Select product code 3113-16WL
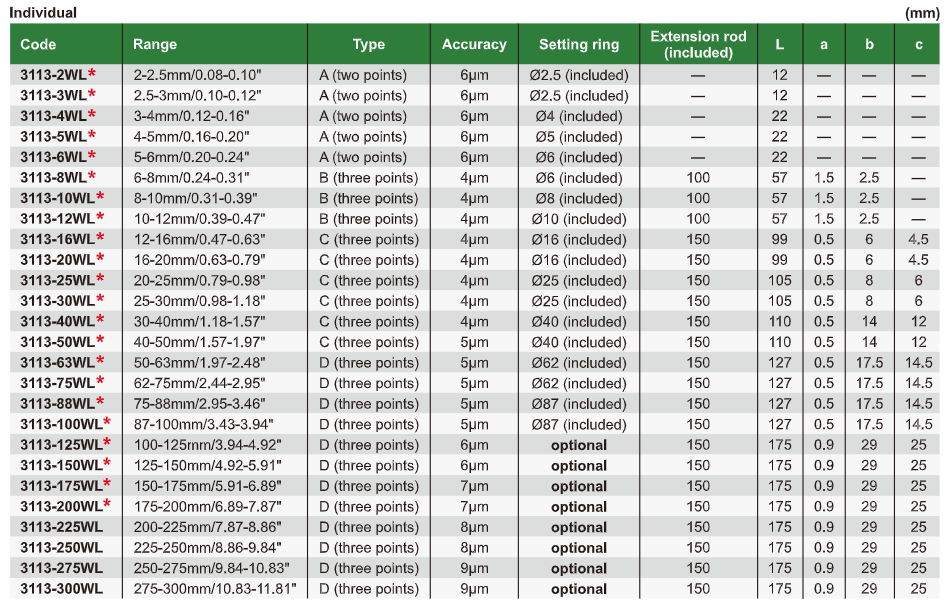The height and width of the screenshot is (607, 952). click(58, 239)
